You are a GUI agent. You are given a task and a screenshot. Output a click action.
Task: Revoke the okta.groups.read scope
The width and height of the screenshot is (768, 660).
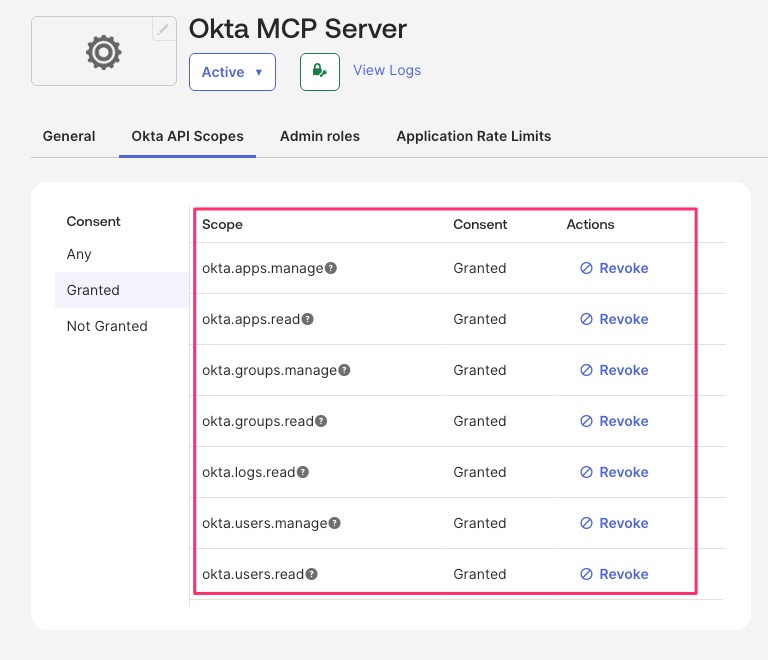[615, 421]
